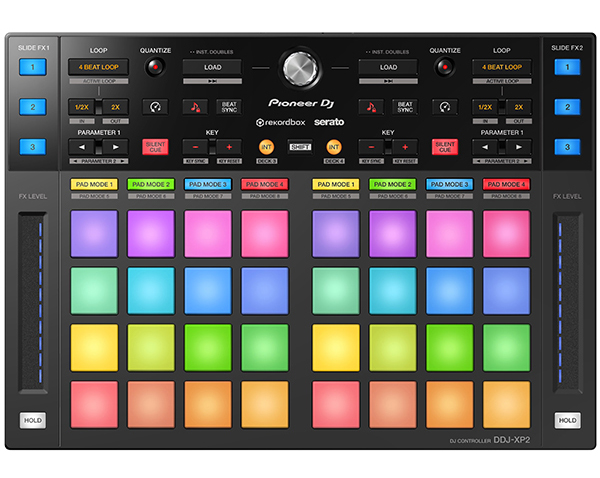The image size is (600, 478).
Task: Hit the right deck Load button
Action: (388, 67)
